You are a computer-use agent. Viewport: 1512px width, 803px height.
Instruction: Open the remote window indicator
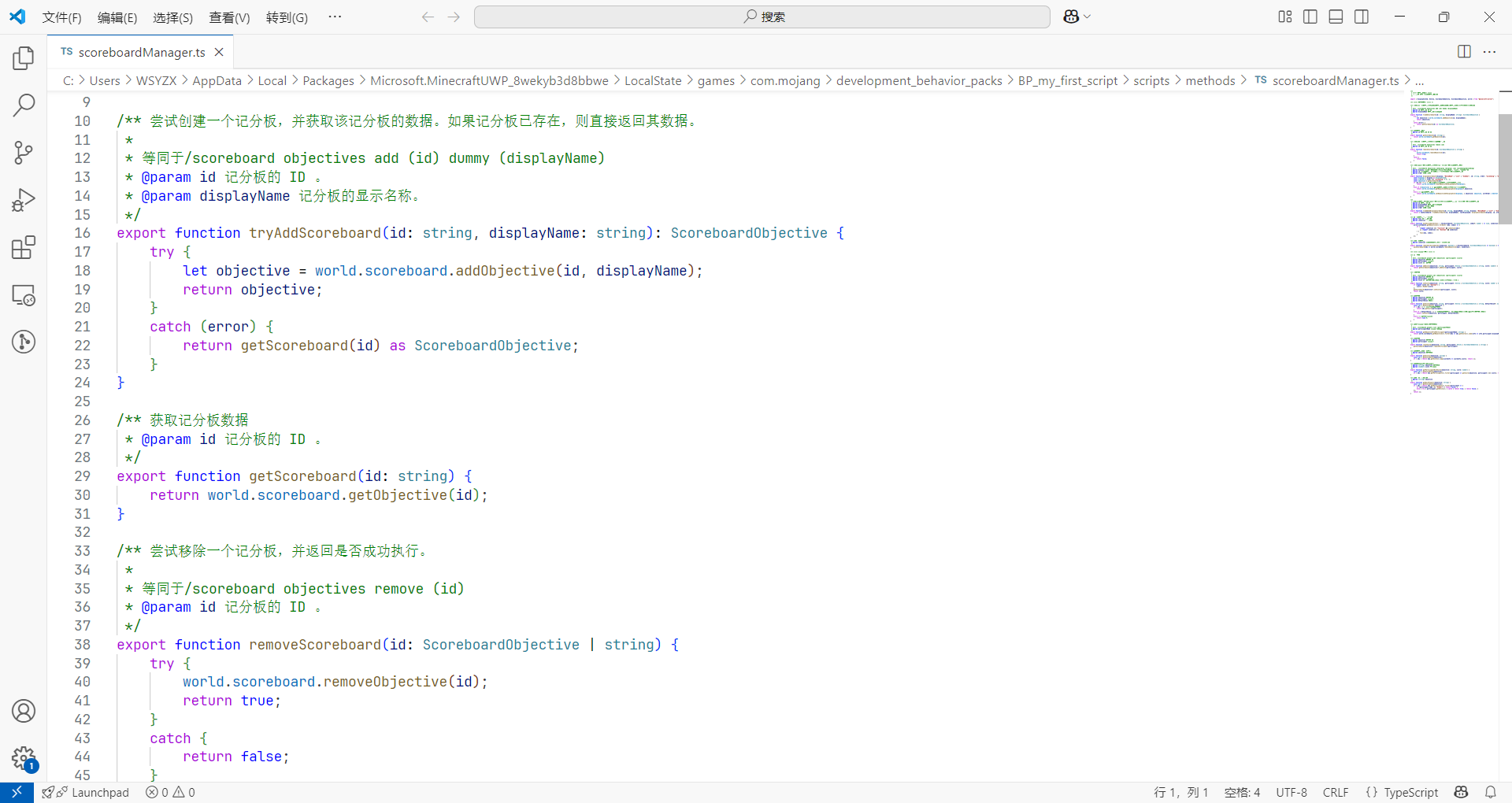tap(17, 792)
